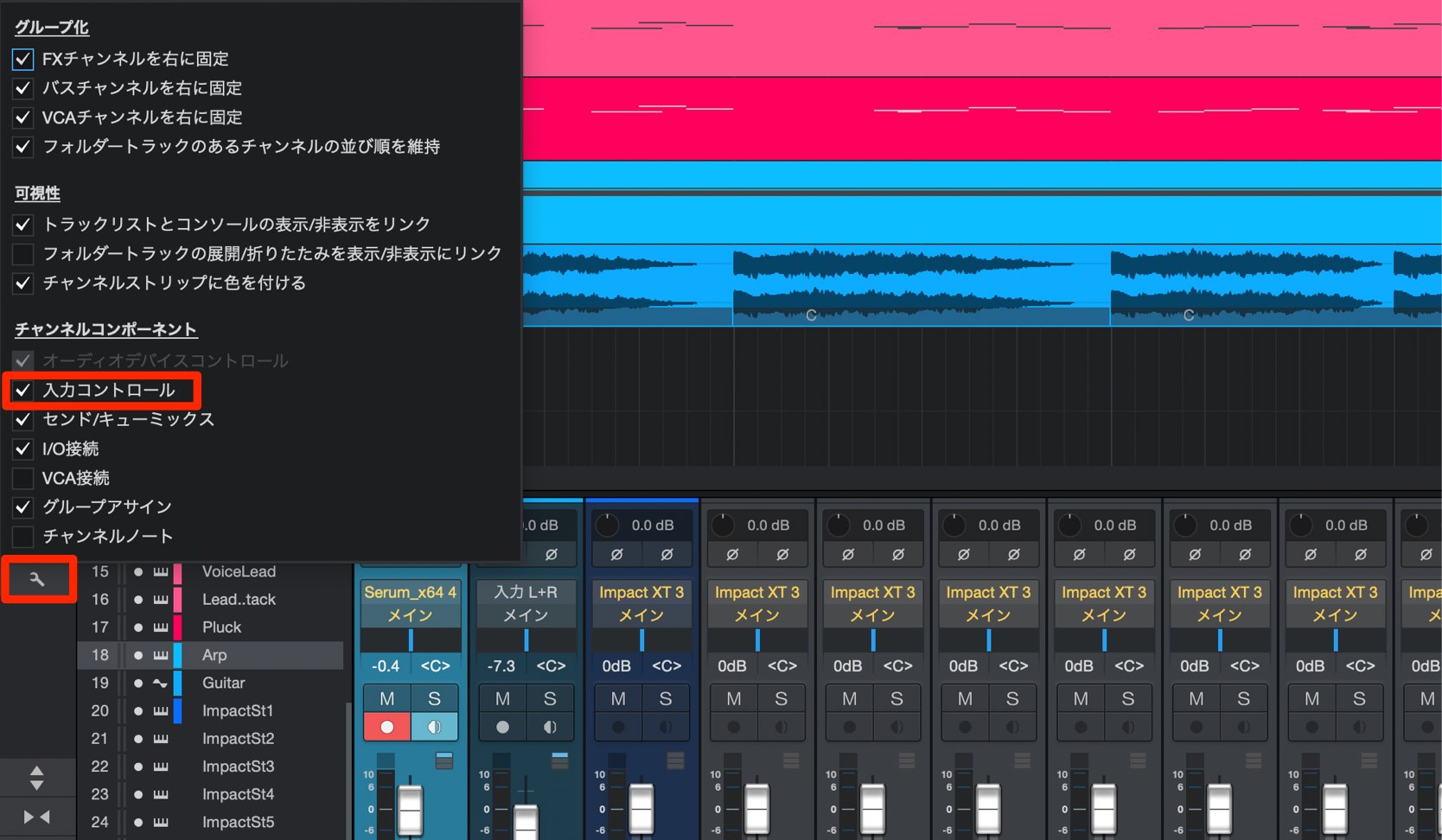Mute the Serum_x64 4 channel

386,698
